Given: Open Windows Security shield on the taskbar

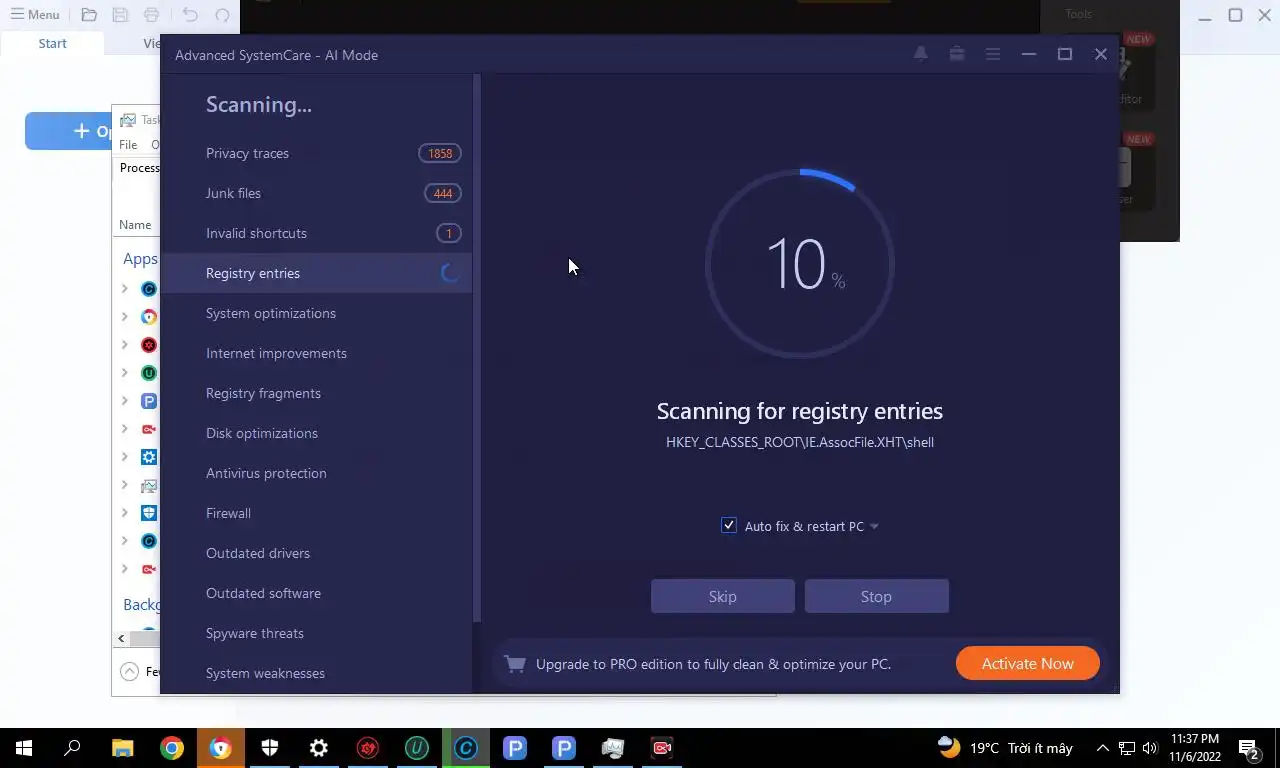Looking at the screenshot, I should coord(270,748).
